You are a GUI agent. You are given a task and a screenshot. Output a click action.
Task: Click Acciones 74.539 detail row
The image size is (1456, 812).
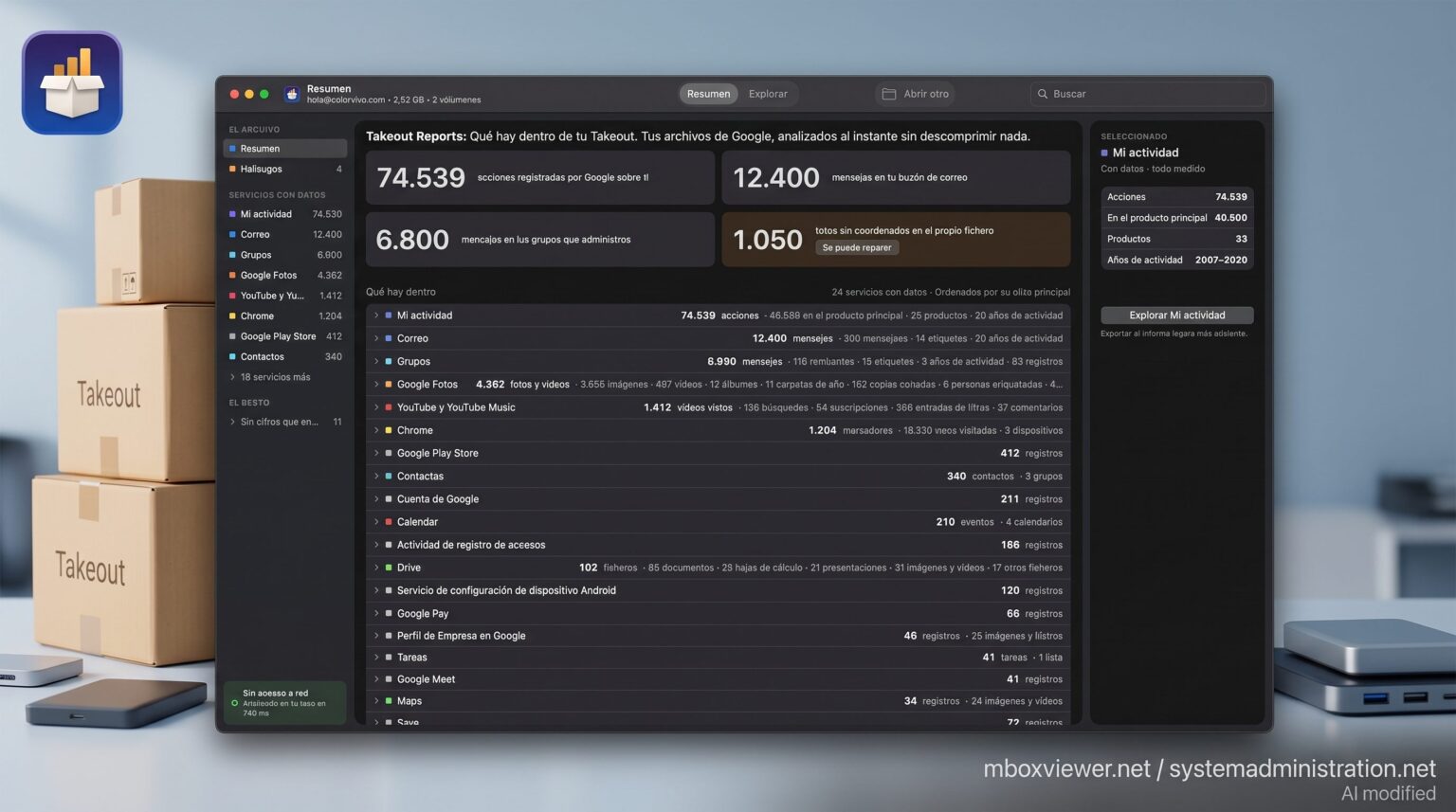[1176, 197]
